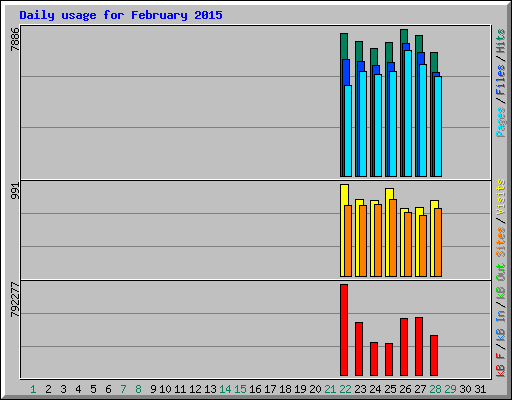This screenshot has height=400, width=512.
Task: Select the red kB bar for day 25
Action: (x=389, y=359)
